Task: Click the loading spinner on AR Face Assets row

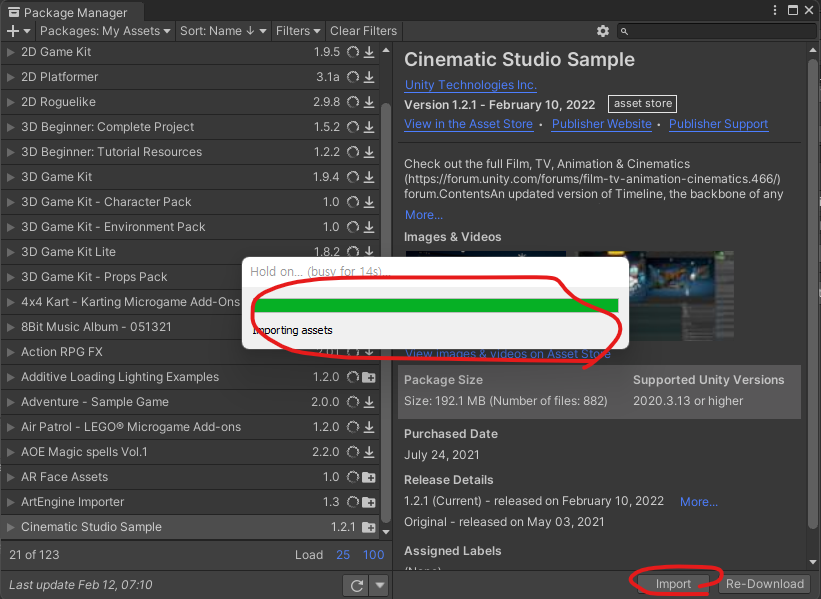Action: tap(353, 477)
